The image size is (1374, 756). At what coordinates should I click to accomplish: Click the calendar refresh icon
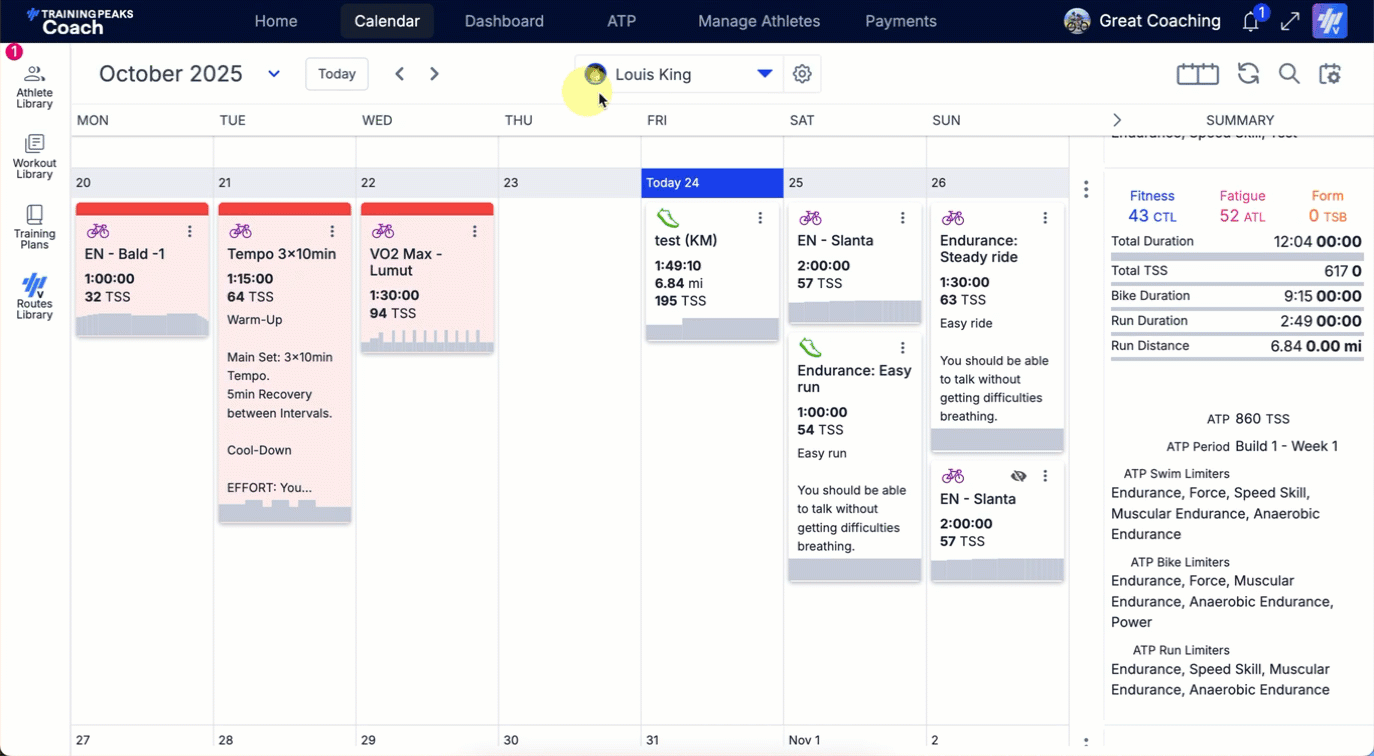tap(1248, 74)
